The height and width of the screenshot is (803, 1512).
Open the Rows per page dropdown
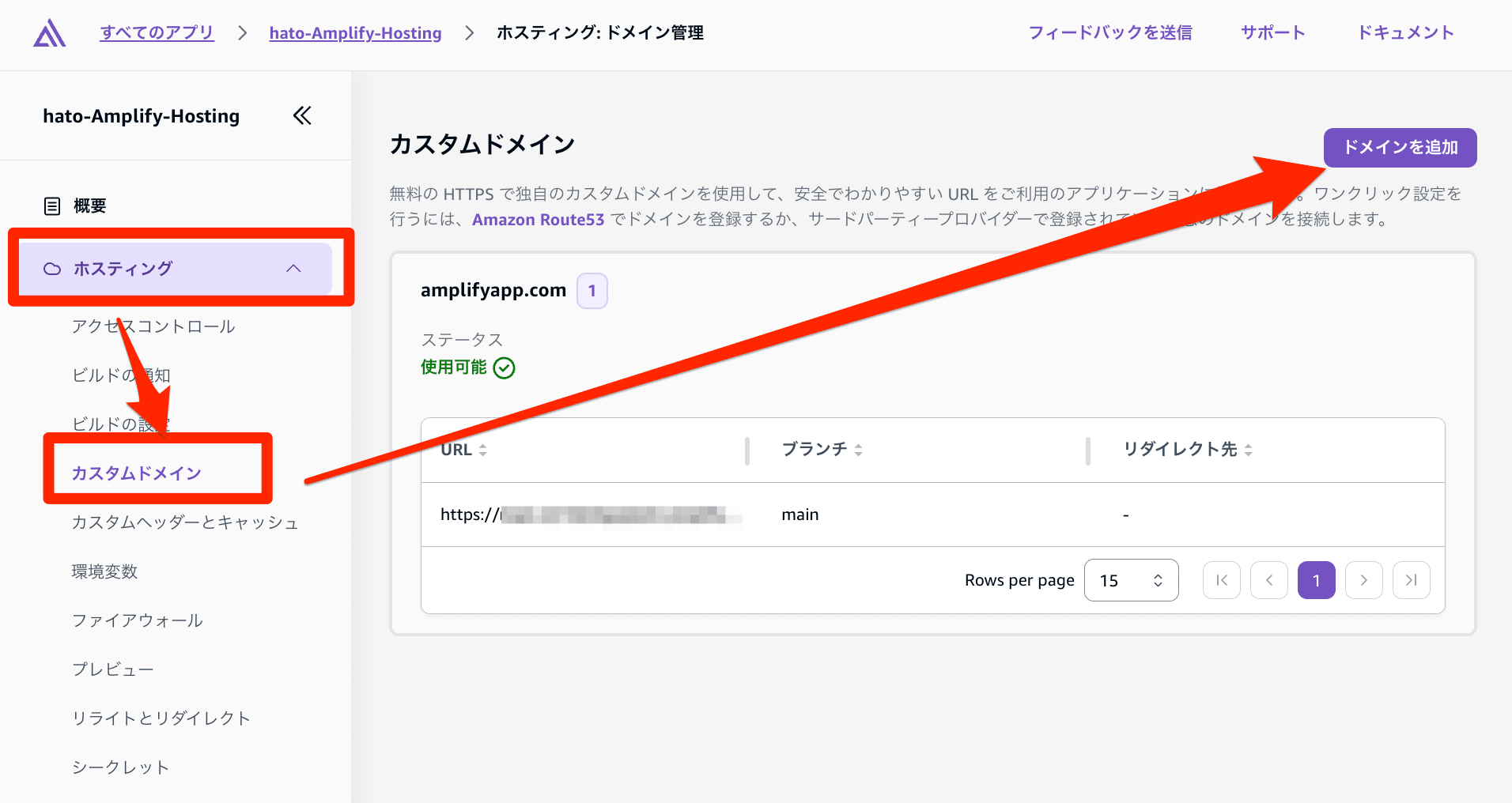1132,580
